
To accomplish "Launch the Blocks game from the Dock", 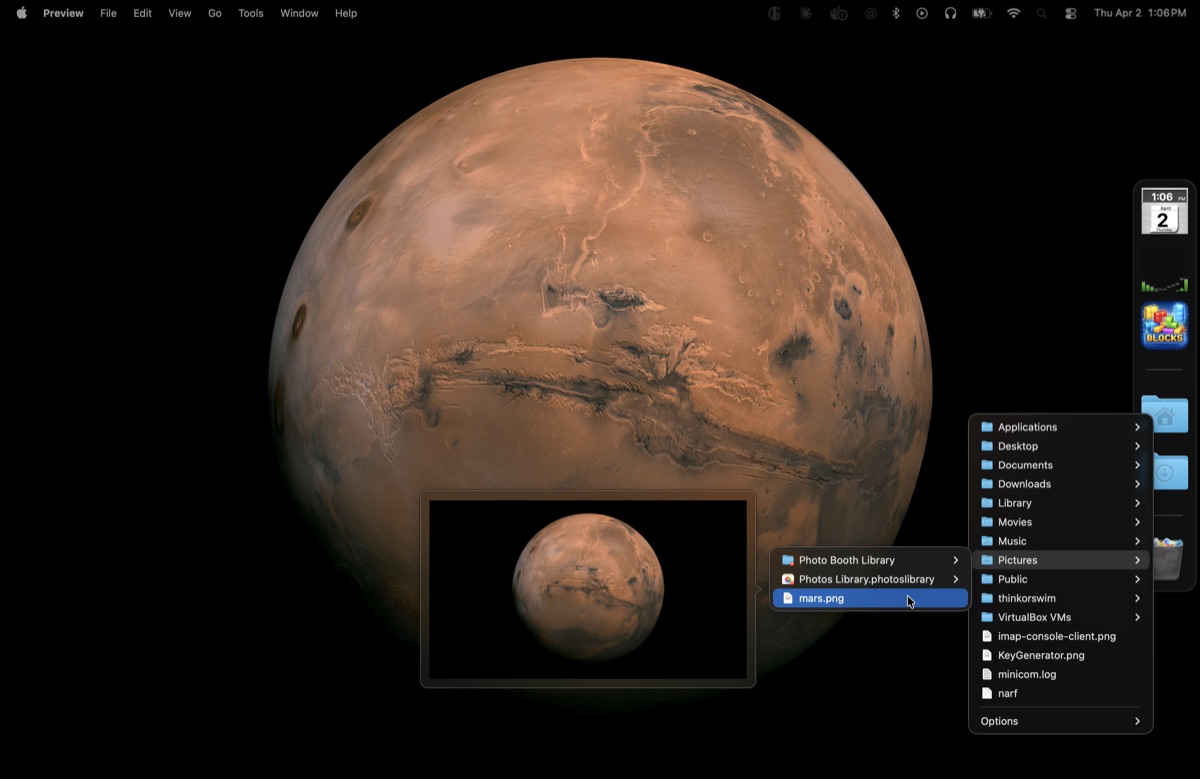I will (1164, 326).
